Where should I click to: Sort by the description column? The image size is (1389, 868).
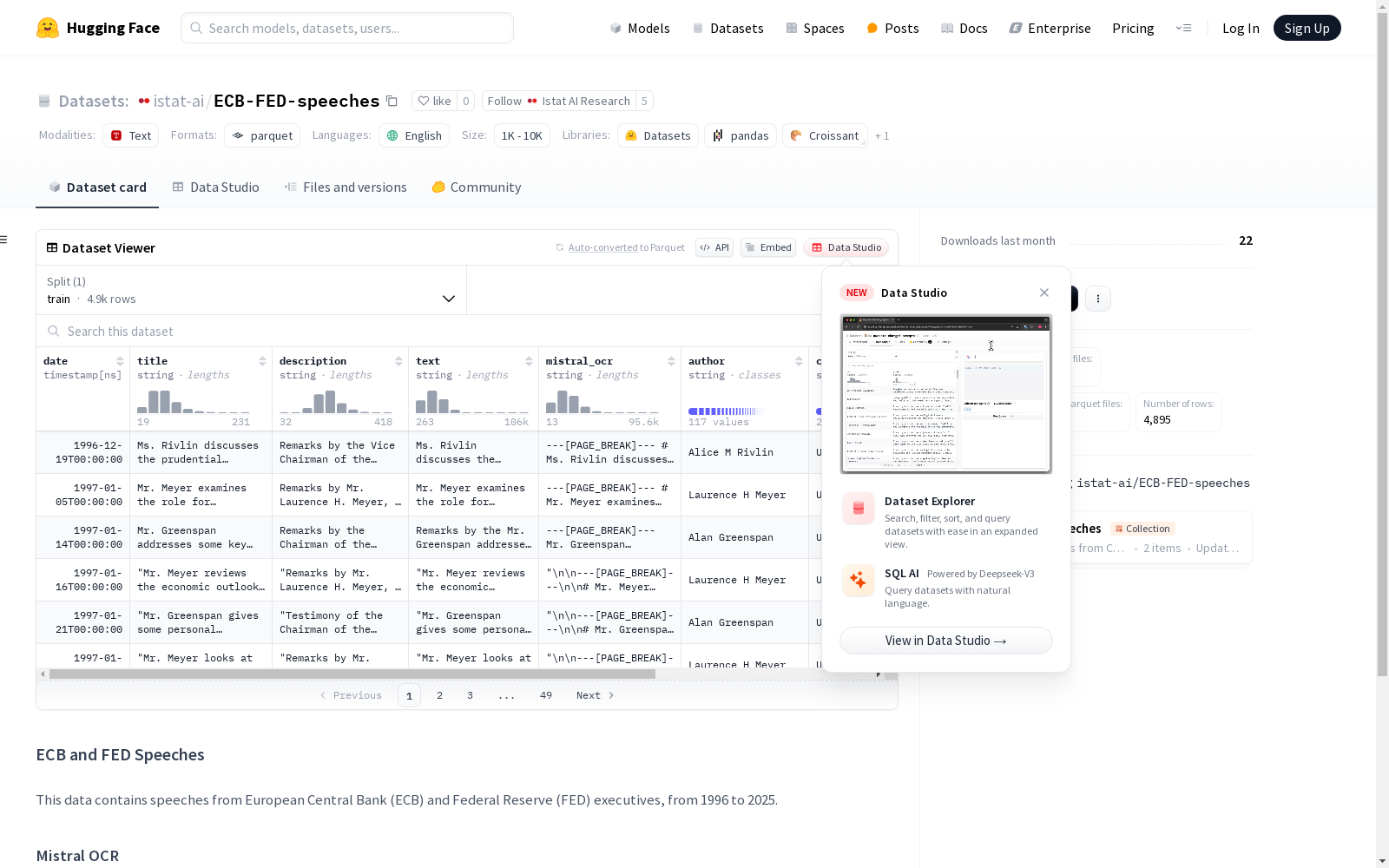coord(398,361)
